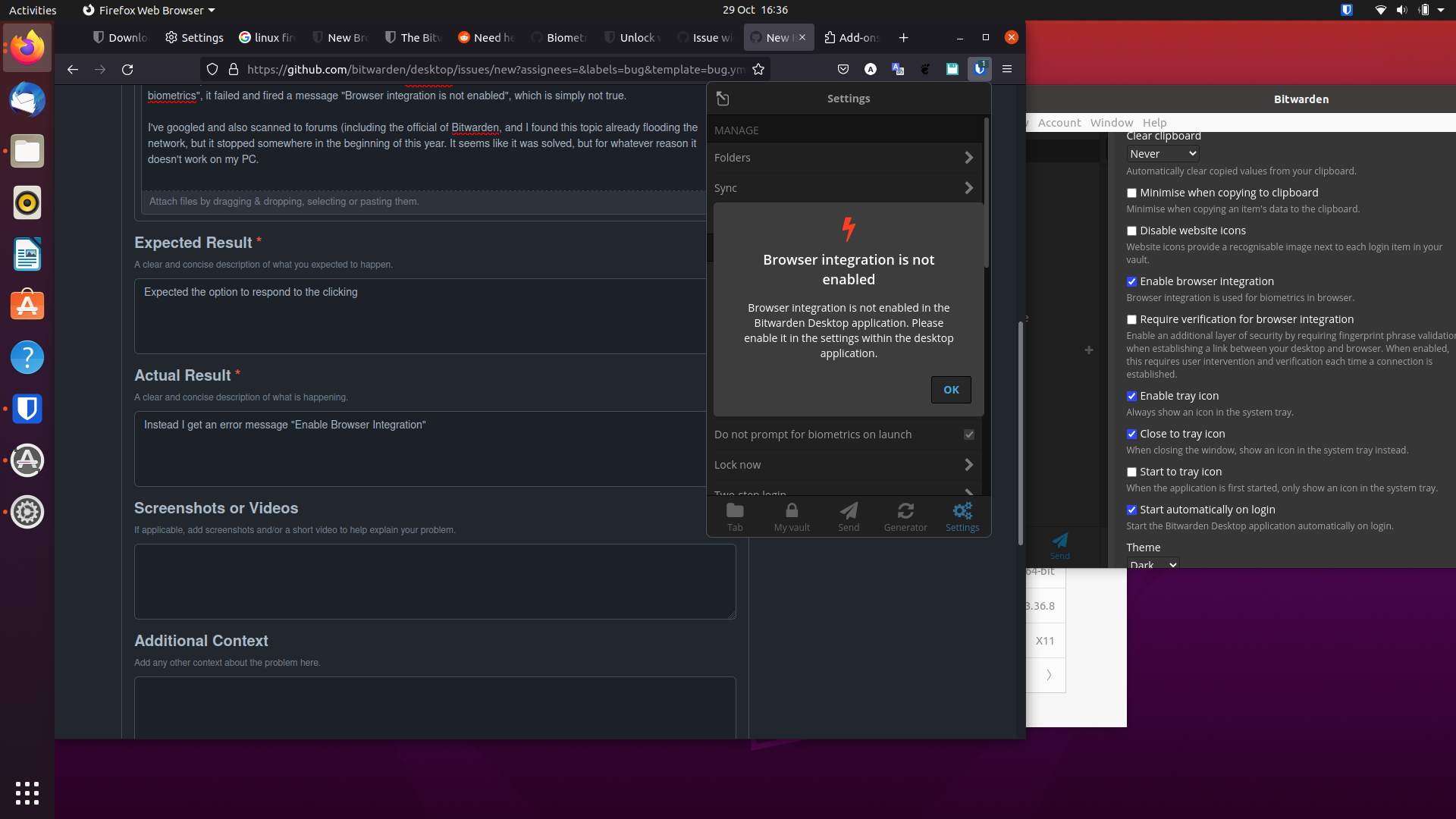Open Firefox application menu
1456x819 pixels.
point(1007,69)
